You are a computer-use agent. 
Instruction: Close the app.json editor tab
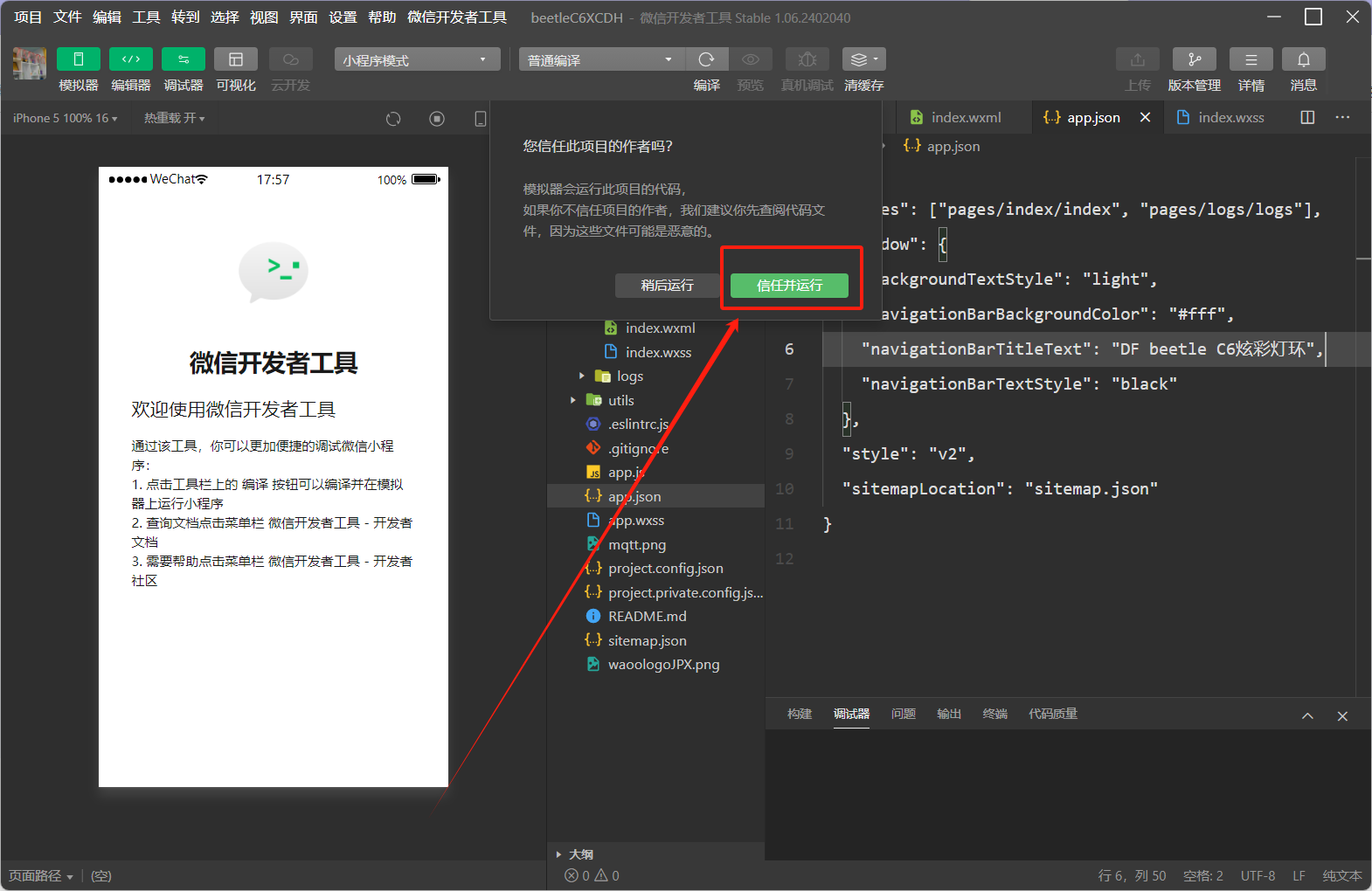point(1145,117)
